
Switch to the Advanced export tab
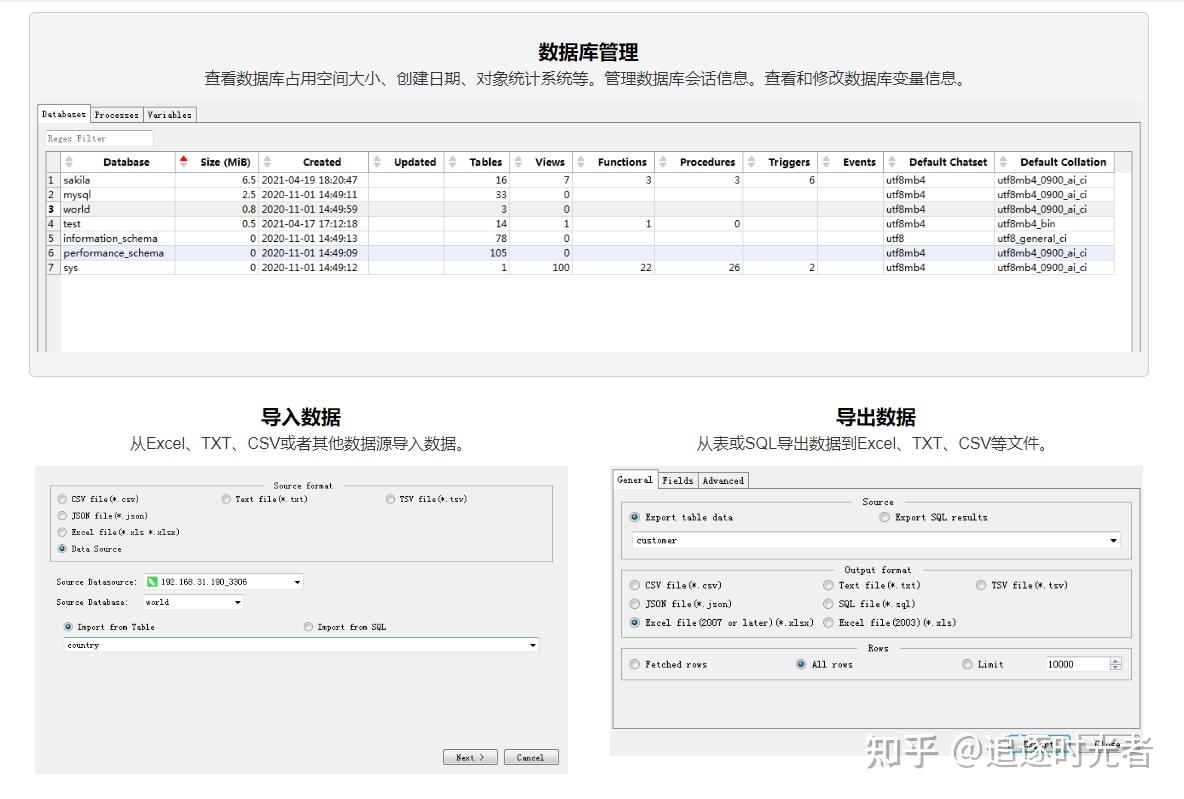[723, 480]
